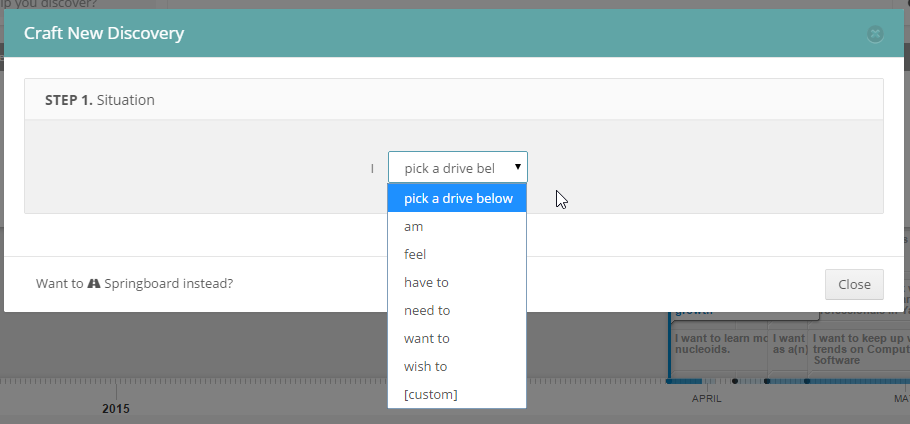
Task: Select 'need to' option
Action: point(457,310)
